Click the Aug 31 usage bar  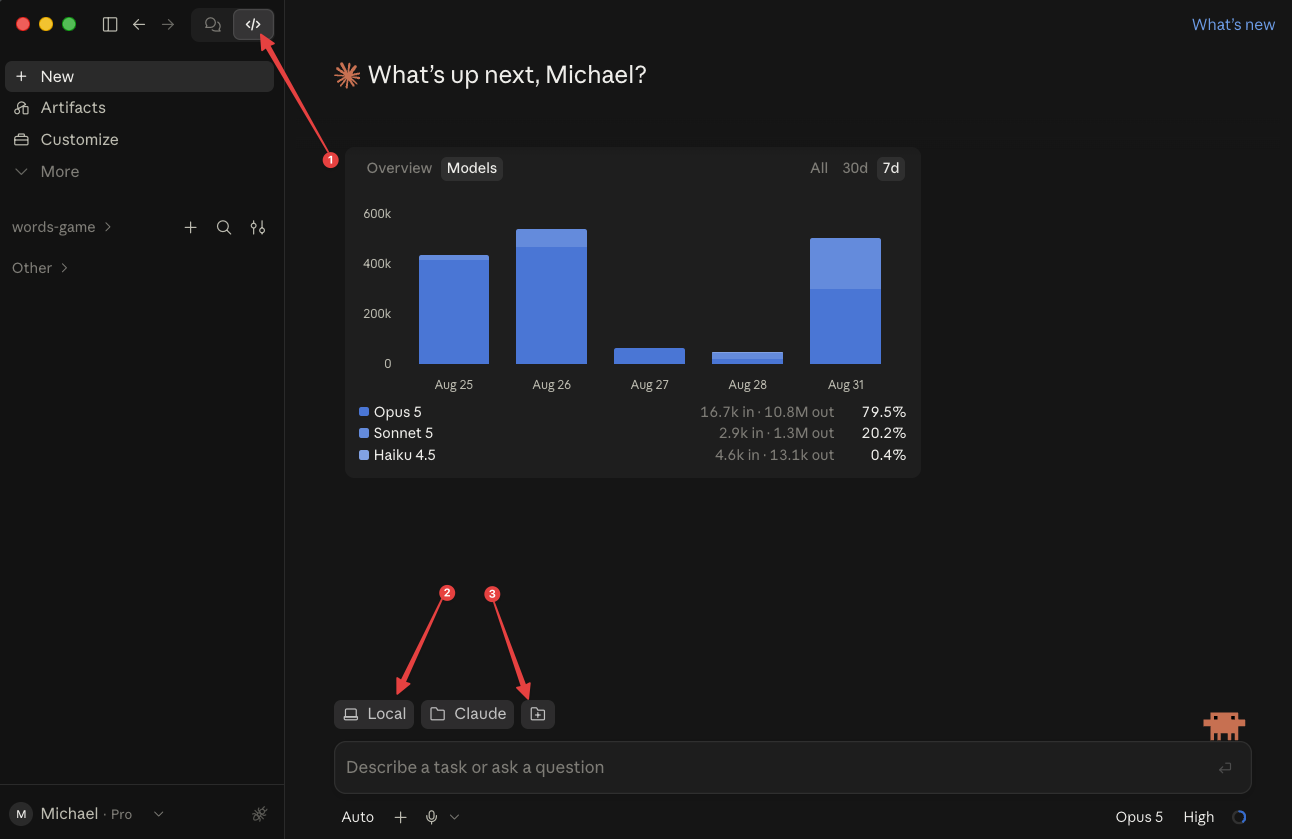[x=845, y=301]
